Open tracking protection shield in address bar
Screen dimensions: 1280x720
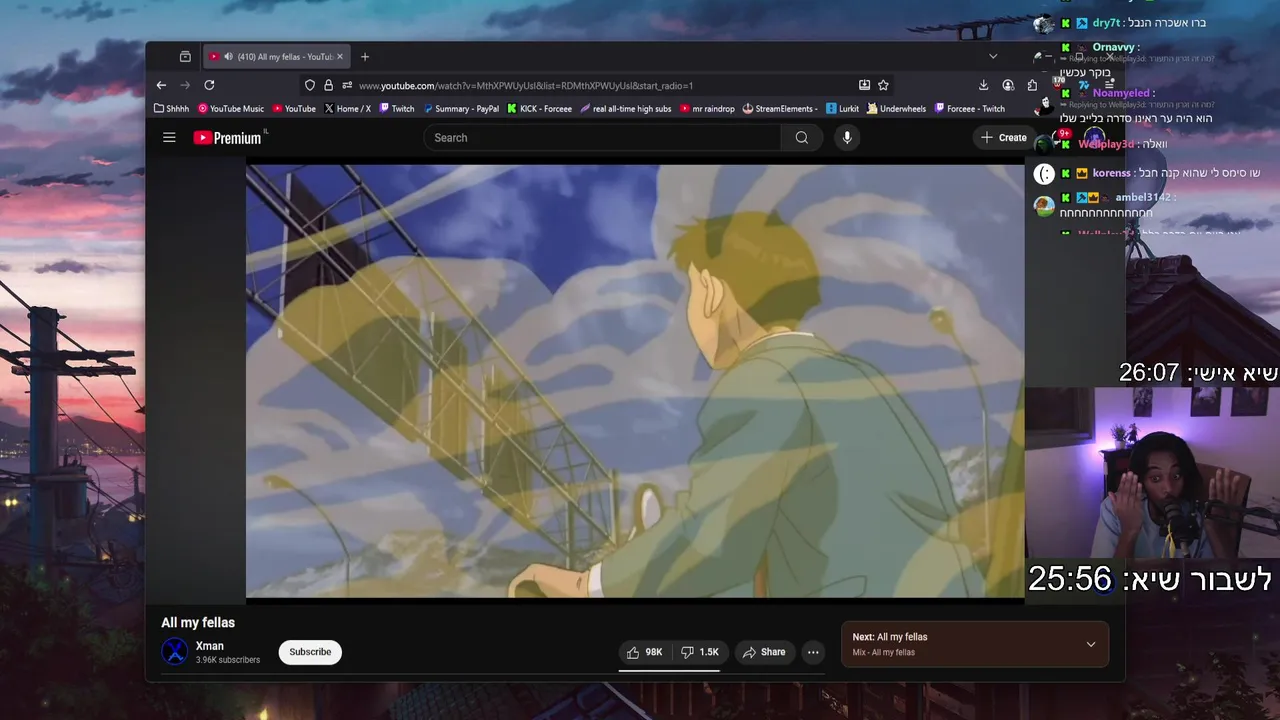click(310, 85)
